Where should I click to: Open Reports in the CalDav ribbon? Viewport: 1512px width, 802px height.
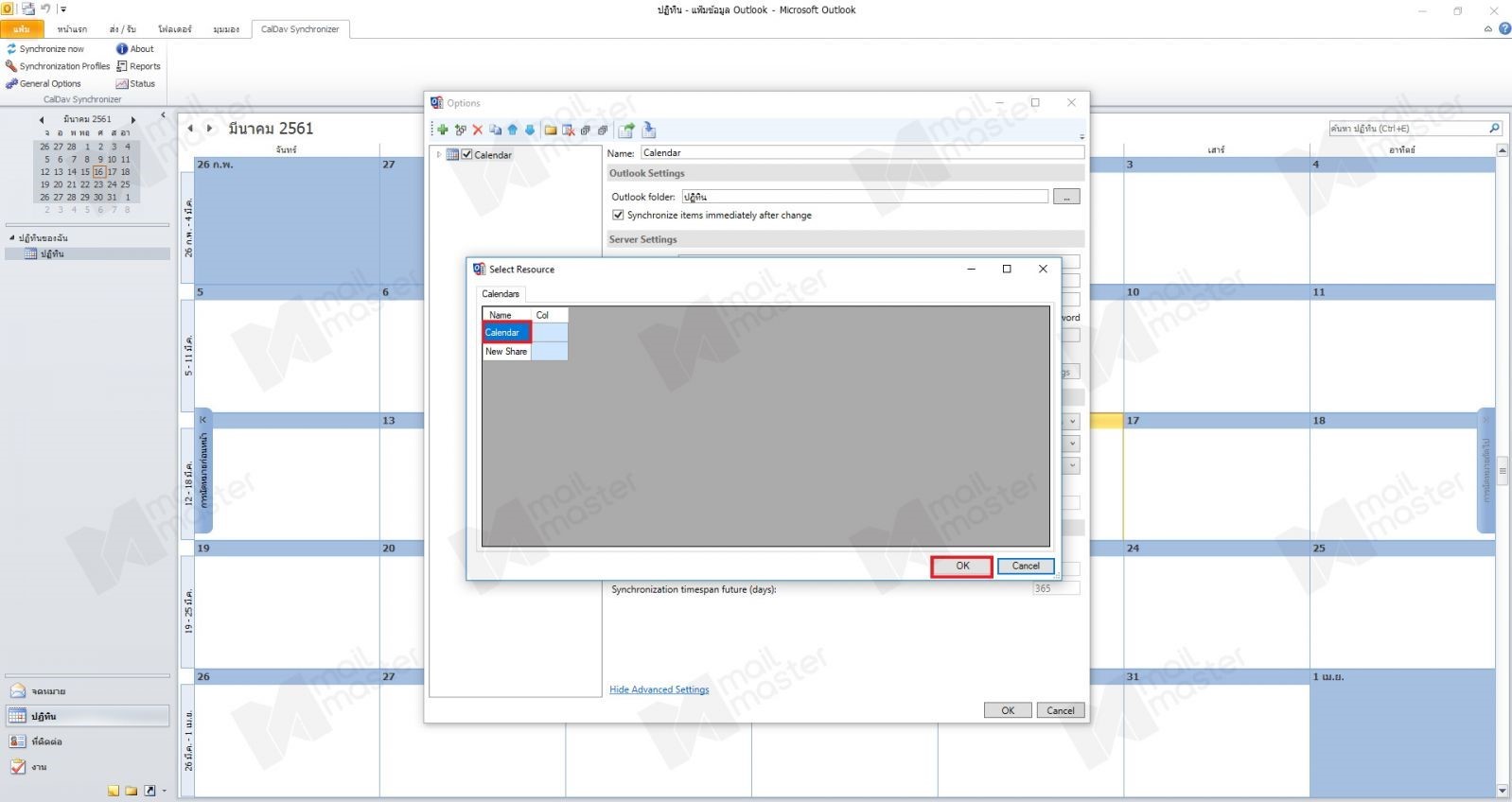[x=138, y=66]
